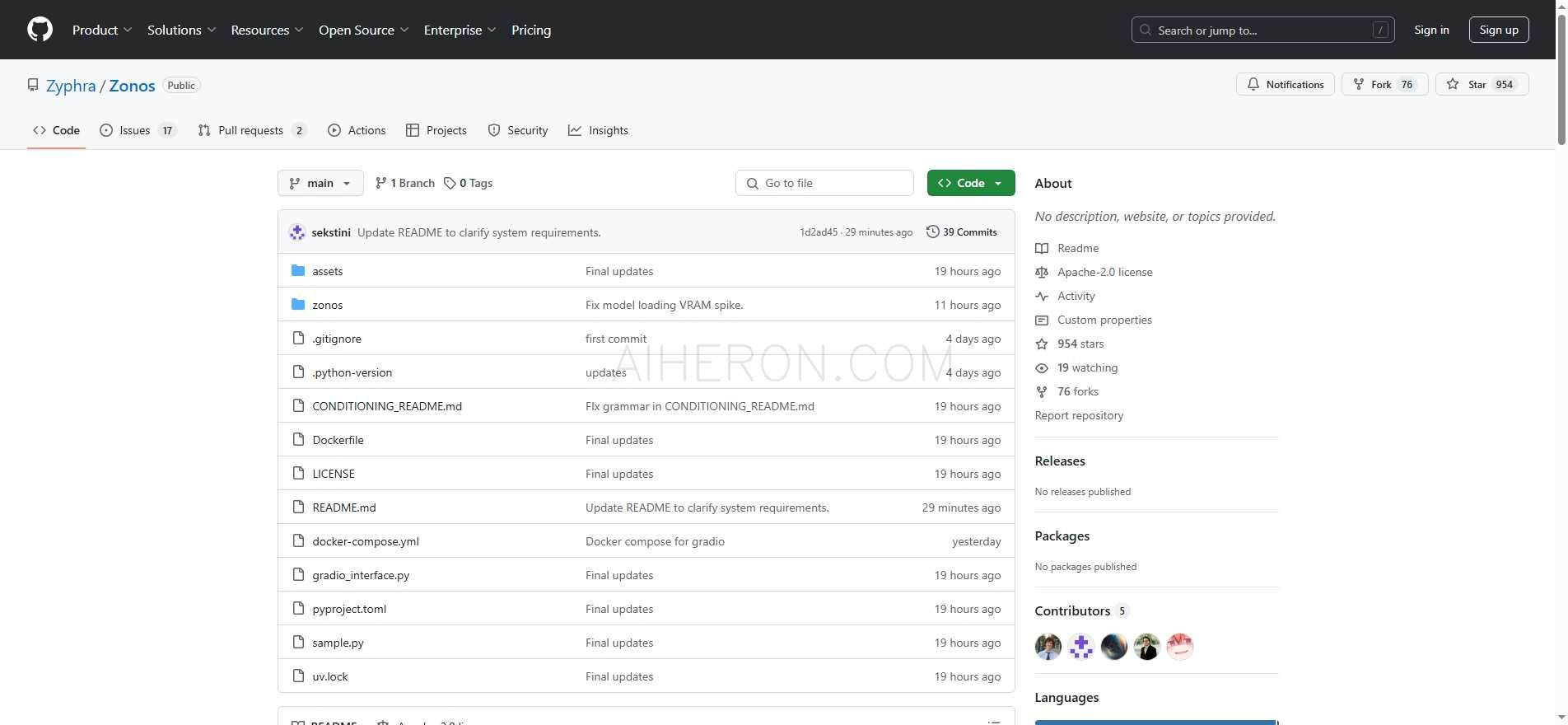Select the Code tab
Viewport: 1568px width, 725px height.
click(x=56, y=130)
